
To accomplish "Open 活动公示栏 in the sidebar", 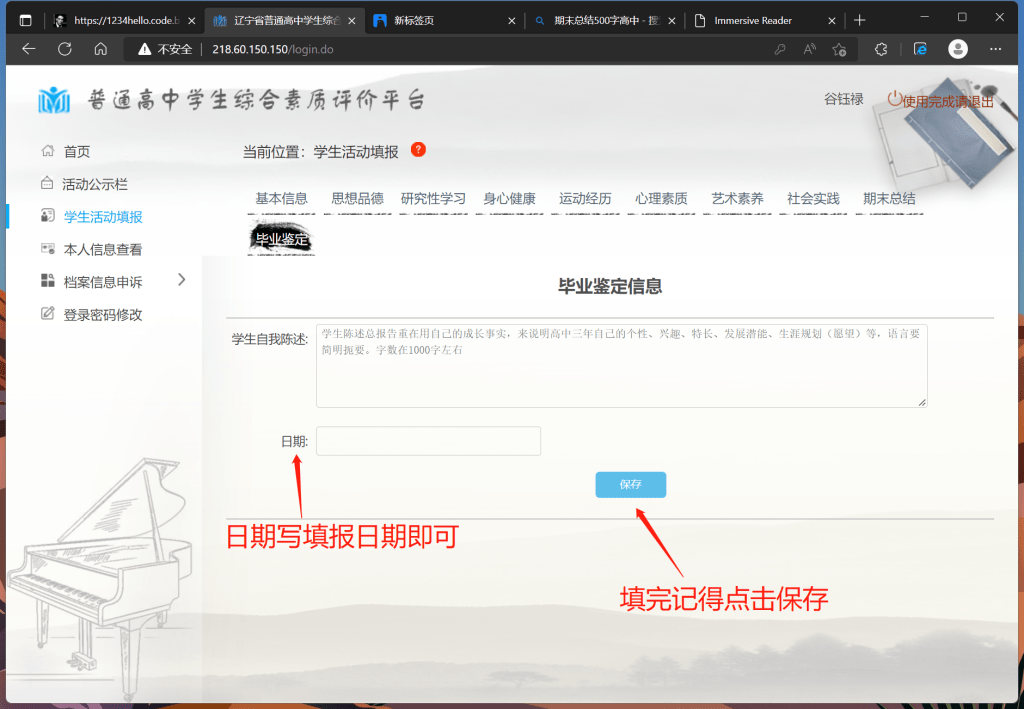I will coord(95,184).
